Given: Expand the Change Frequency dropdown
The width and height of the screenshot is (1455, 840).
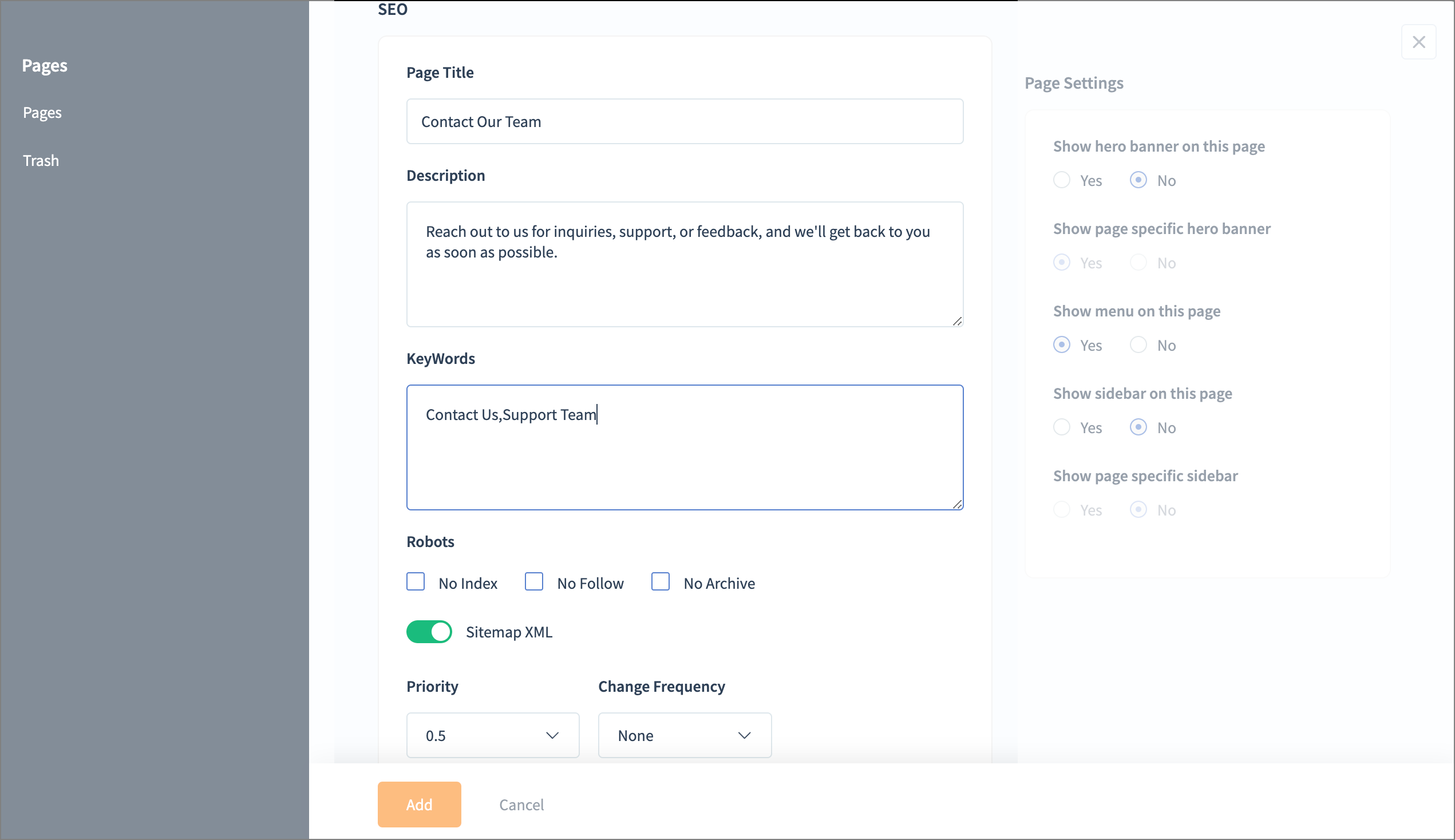Looking at the screenshot, I should pyautogui.click(x=684, y=735).
